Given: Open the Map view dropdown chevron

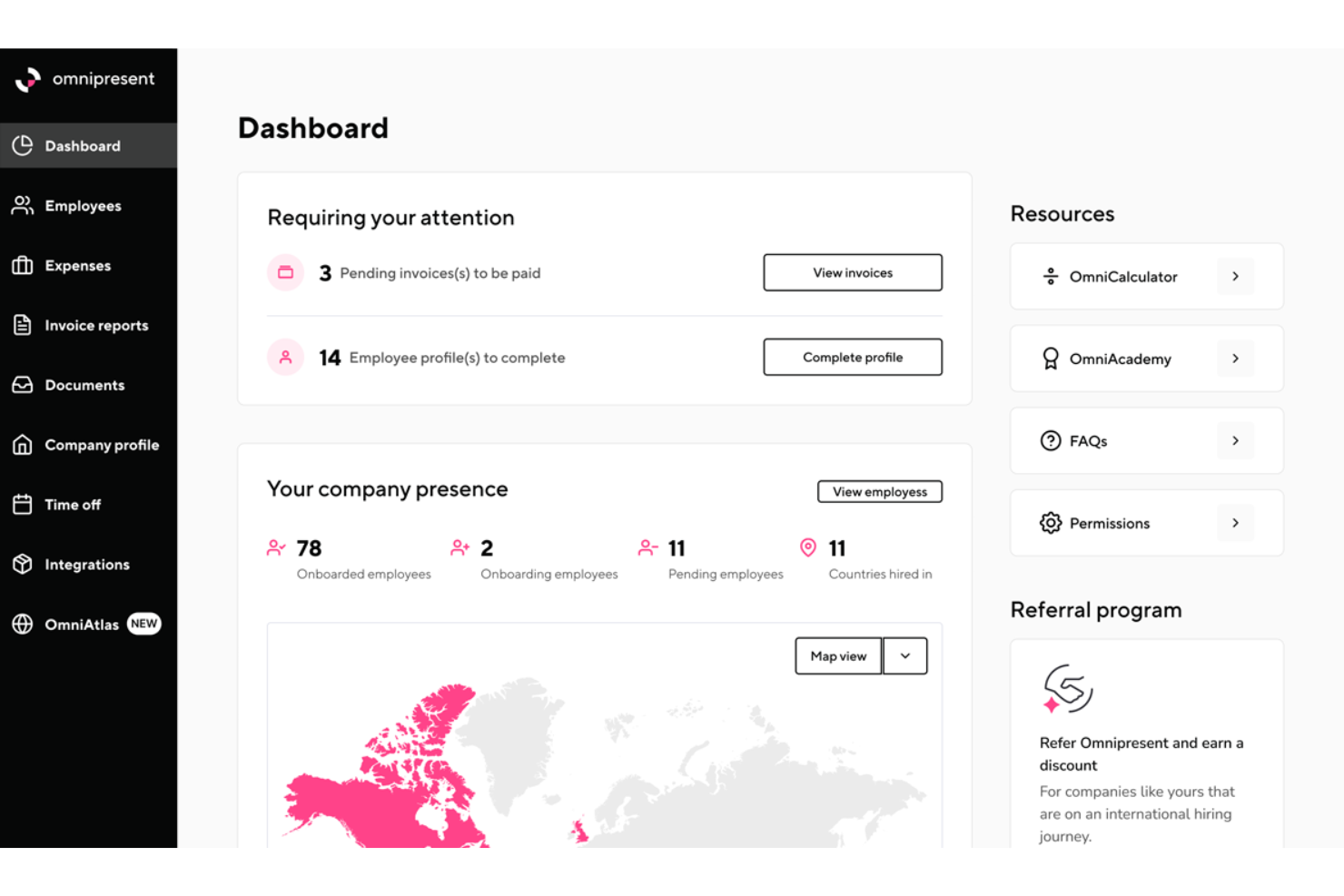Looking at the screenshot, I should (x=904, y=655).
